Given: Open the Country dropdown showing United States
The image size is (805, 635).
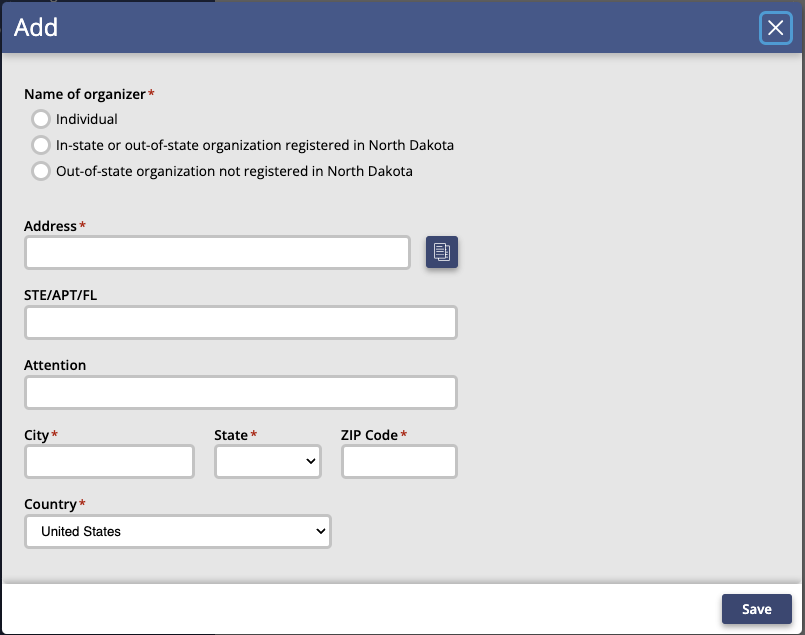Looking at the screenshot, I should [178, 531].
